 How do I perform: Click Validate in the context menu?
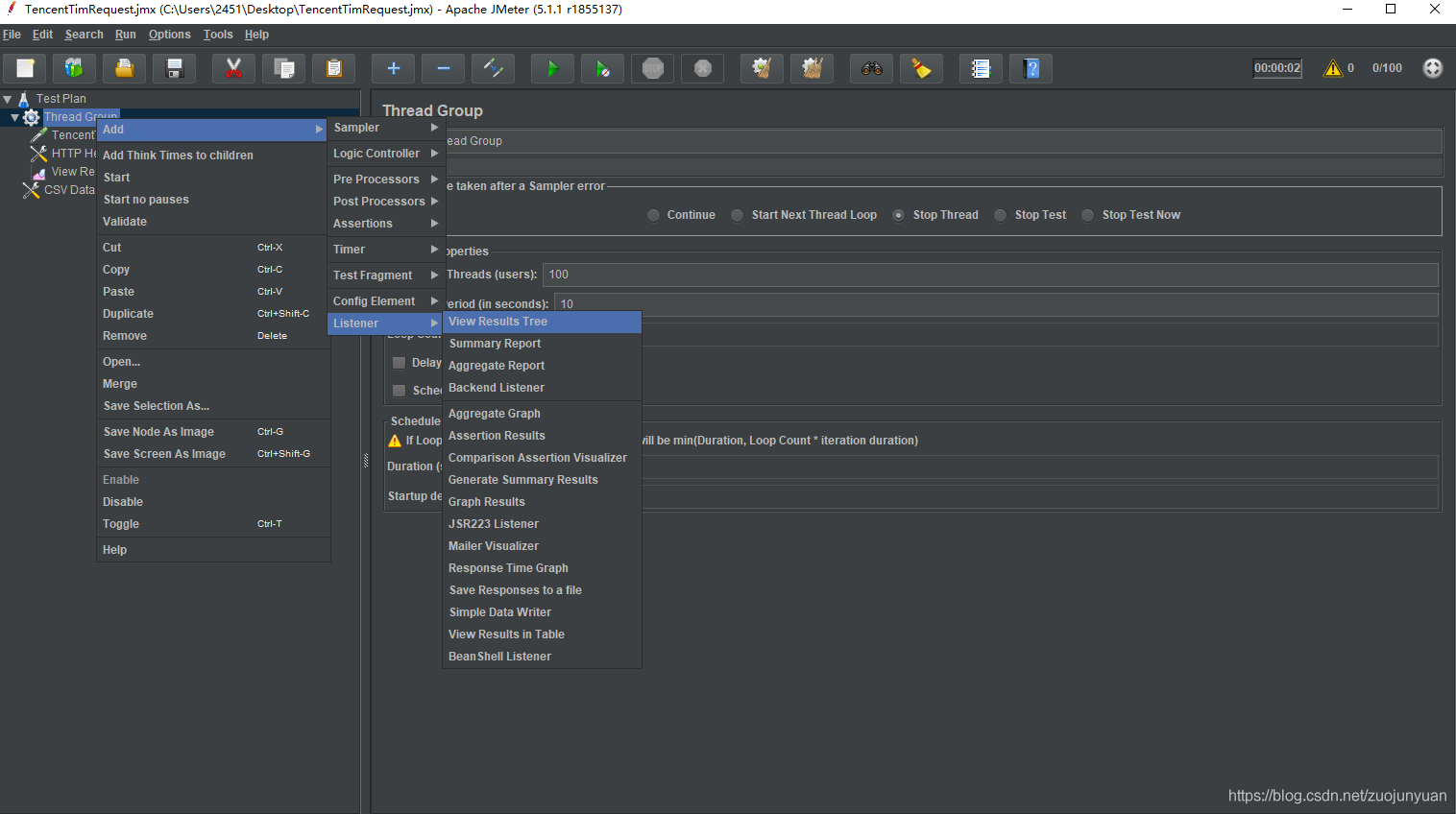(212, 222)
